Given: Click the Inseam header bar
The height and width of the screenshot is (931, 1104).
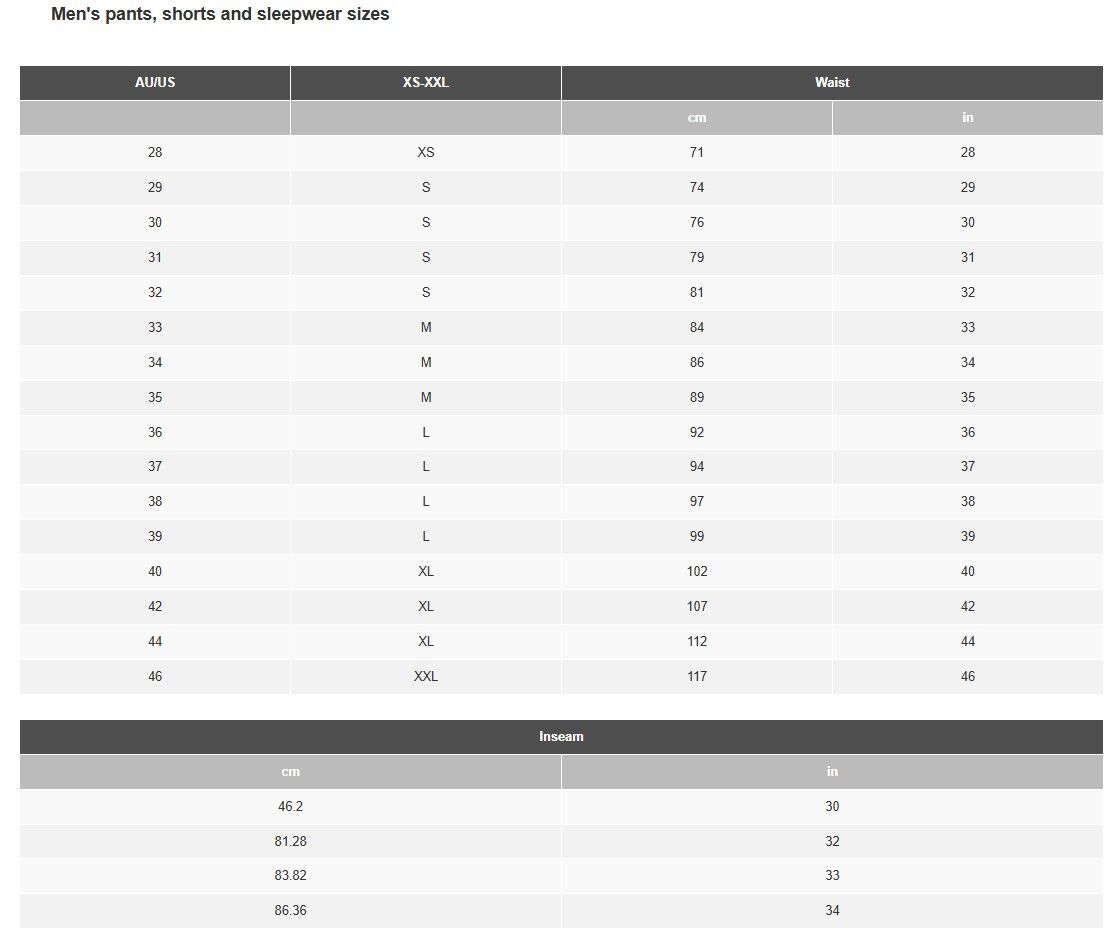Looking at the screenshot, I should pos(561,737).
